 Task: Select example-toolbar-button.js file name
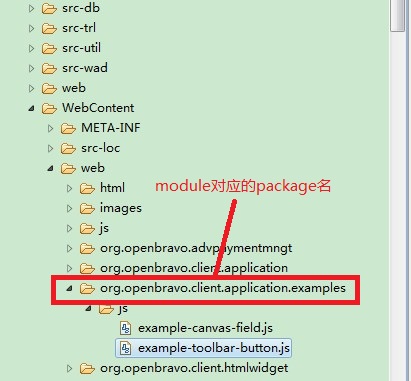(214, 348)
